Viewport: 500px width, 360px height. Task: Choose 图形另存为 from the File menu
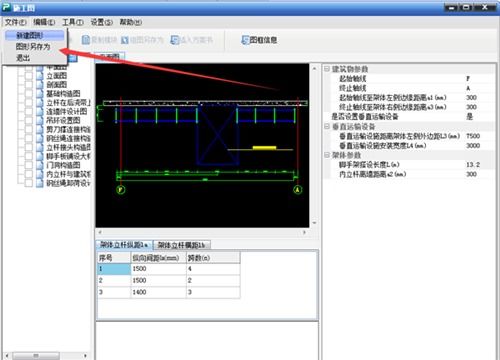coord(33,47)
